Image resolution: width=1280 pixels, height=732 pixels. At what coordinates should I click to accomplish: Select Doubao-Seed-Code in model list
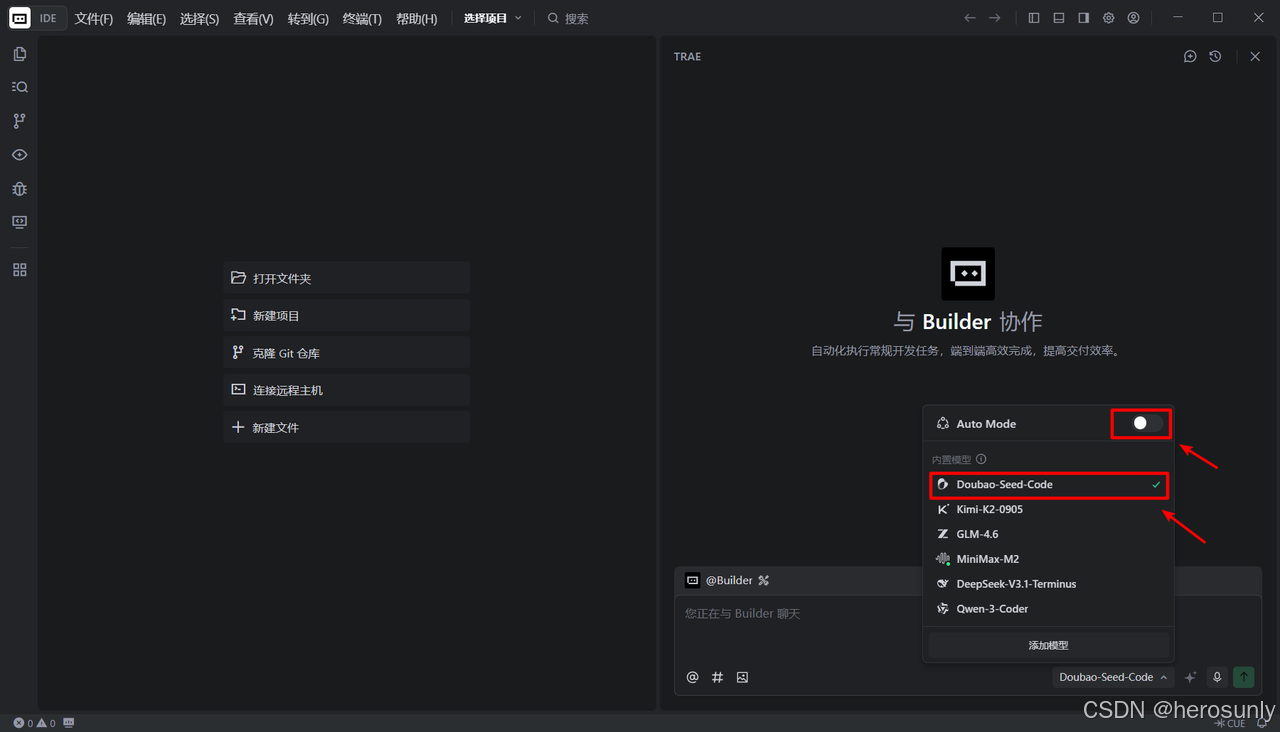point(1048,484)
